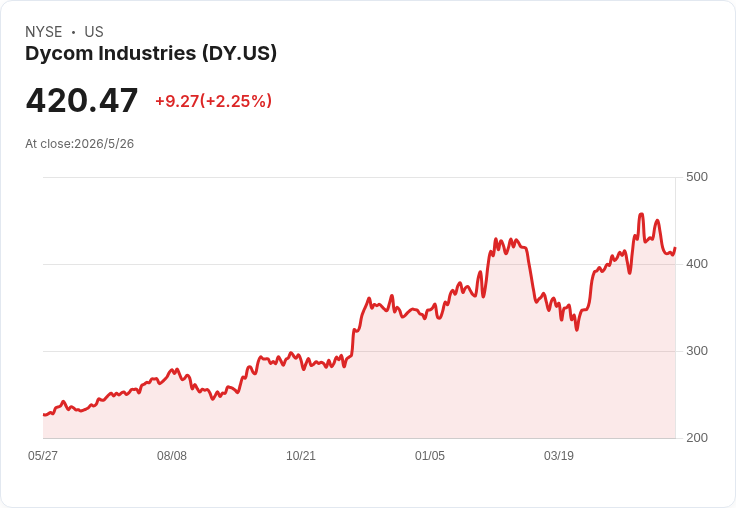Click the US market label
This screenshot has height=508, width=736.
tap(94, 32)
